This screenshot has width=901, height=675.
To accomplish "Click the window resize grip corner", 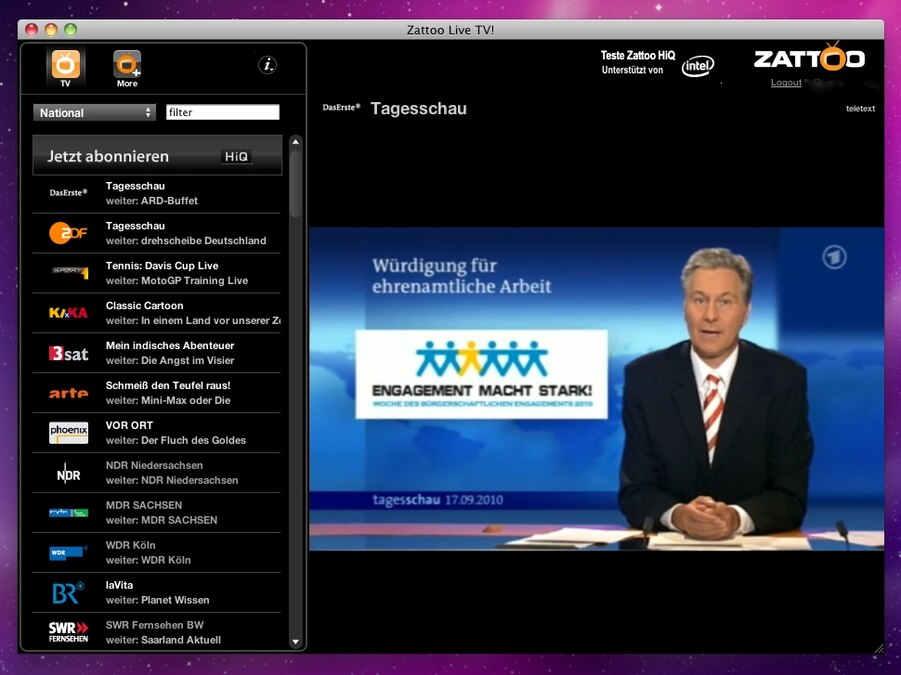I will point(879,648).
